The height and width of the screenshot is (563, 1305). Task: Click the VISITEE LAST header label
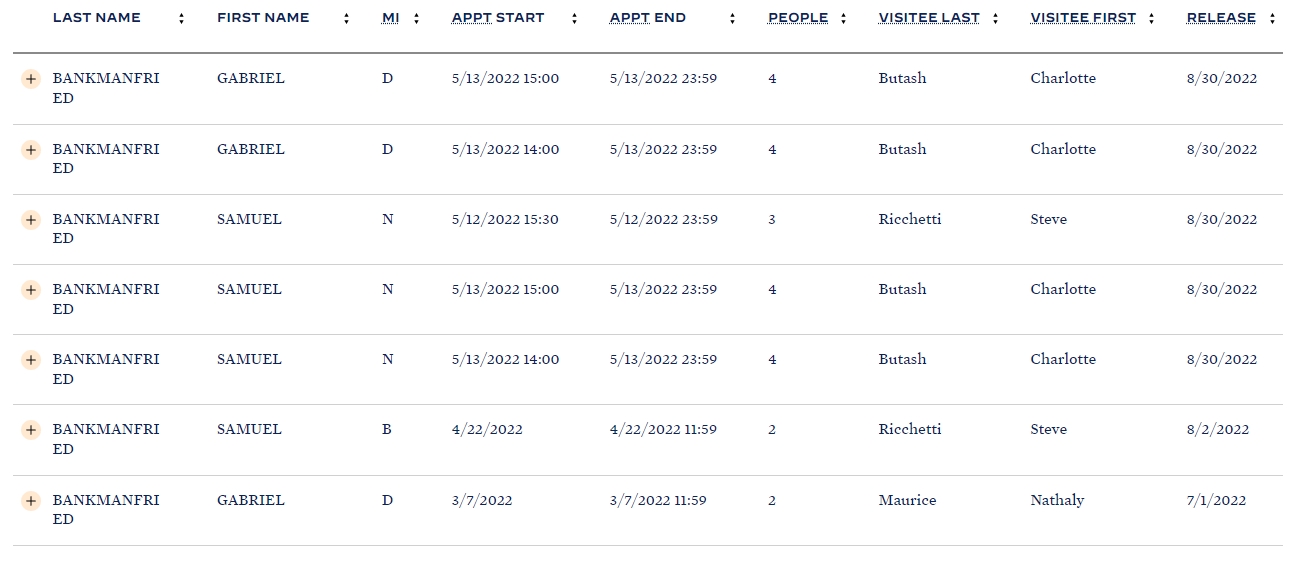(928, 18)
